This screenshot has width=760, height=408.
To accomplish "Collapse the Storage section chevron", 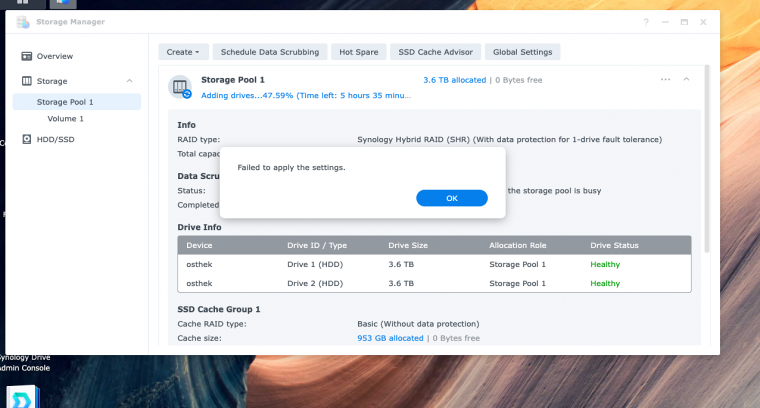I will [129, 81].
